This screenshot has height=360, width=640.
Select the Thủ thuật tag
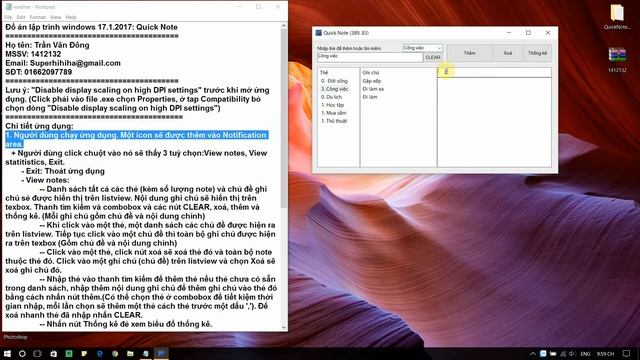(x=334, y=121)
